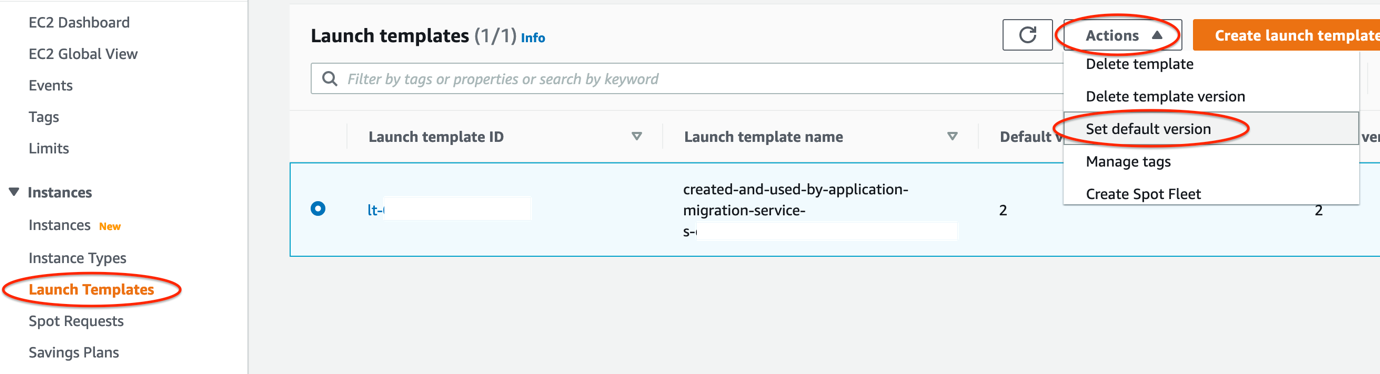Open the Actions dropdown
The width and height of the screenshot is (1380, 374).
[1123, 35]
